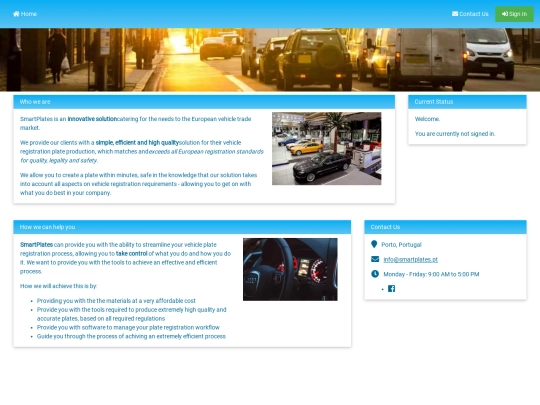Click the car showroom photo
The image size is (540, 405).
(326, 148)
